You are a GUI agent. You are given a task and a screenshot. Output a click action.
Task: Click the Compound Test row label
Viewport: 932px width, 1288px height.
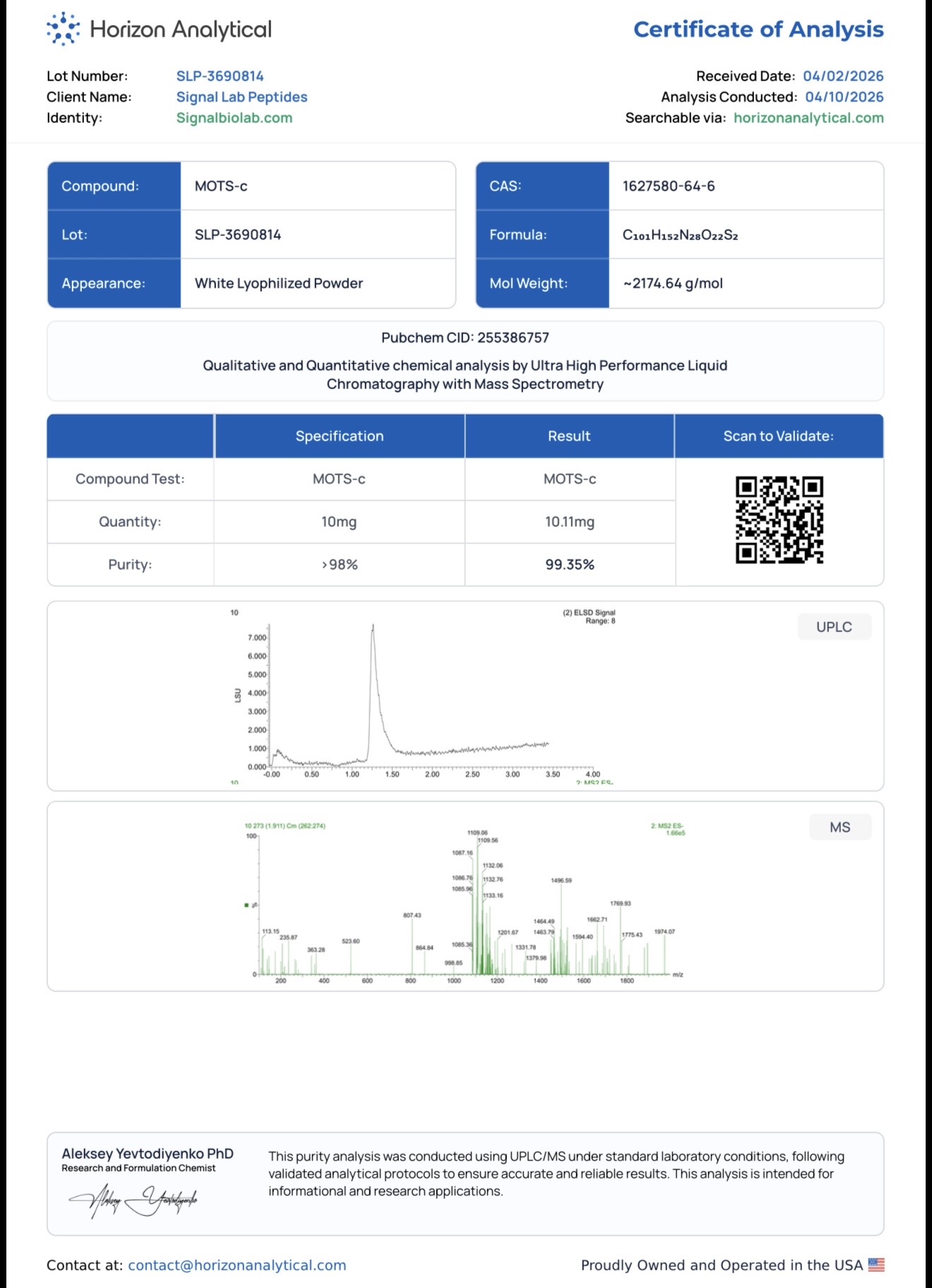[x=130, y=479]
